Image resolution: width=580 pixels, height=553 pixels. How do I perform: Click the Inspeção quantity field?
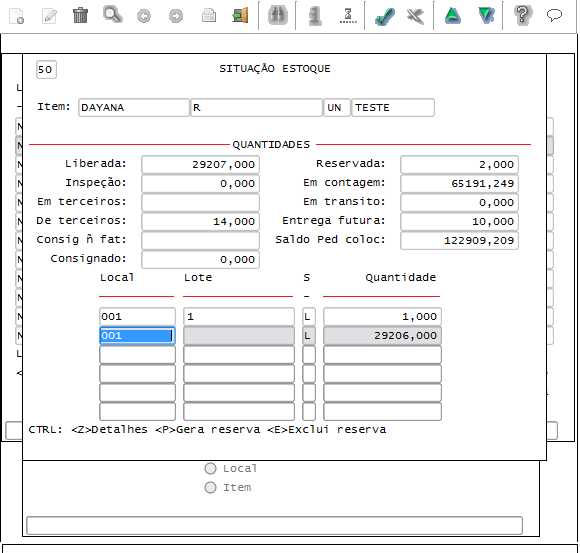(x=200, y=183)
